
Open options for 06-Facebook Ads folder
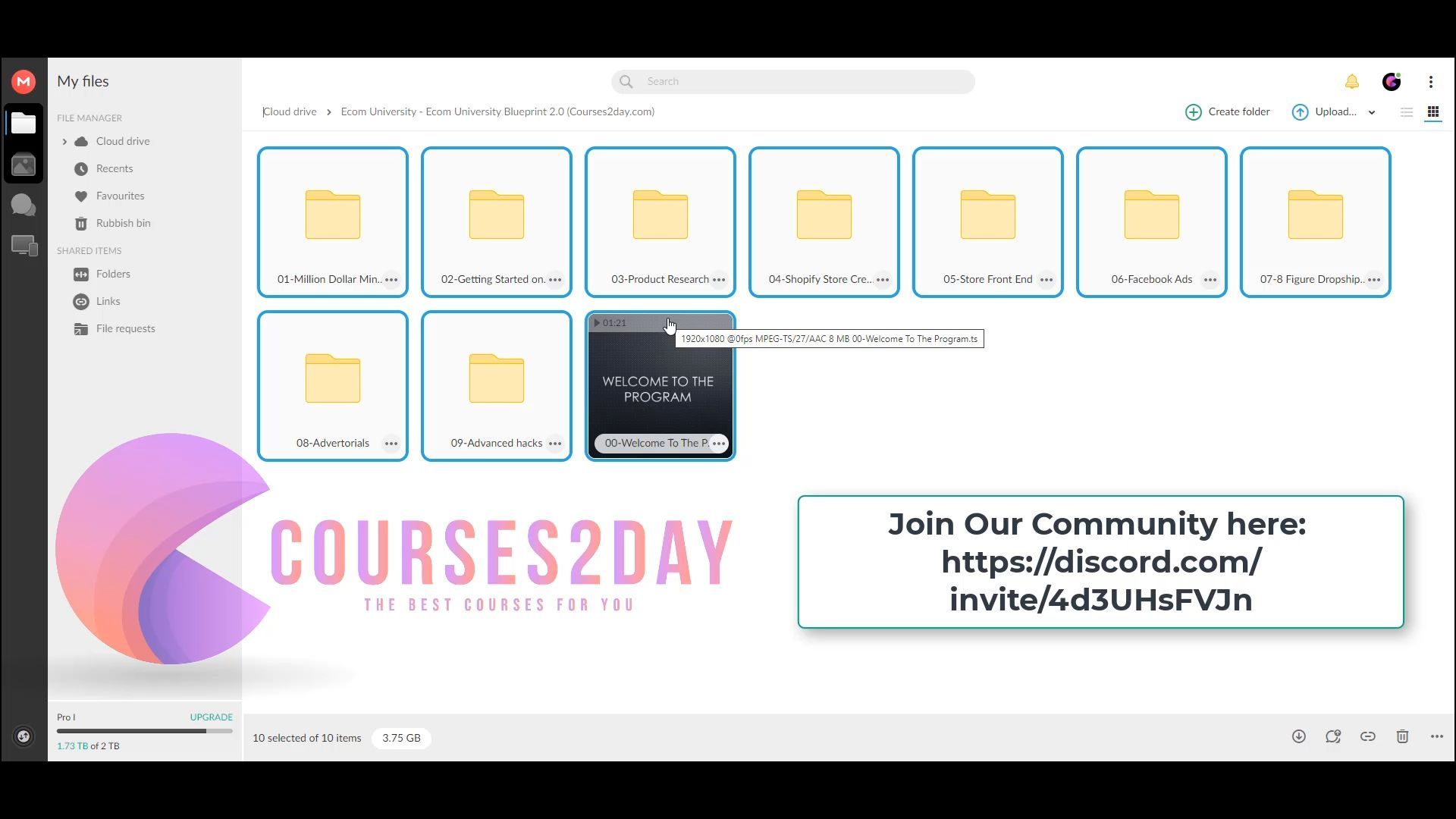pos(1210,280)
